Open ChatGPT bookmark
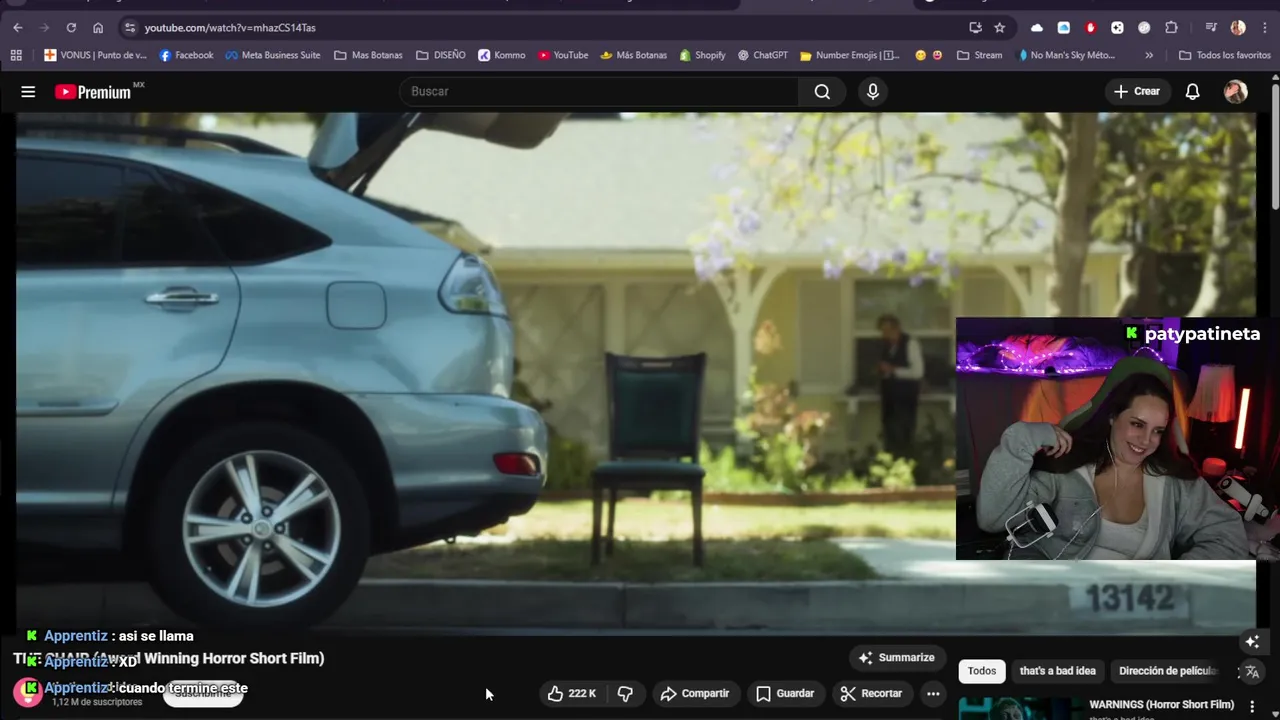The height and width of the screenshot is (720, 1280). tap(763, 55)
